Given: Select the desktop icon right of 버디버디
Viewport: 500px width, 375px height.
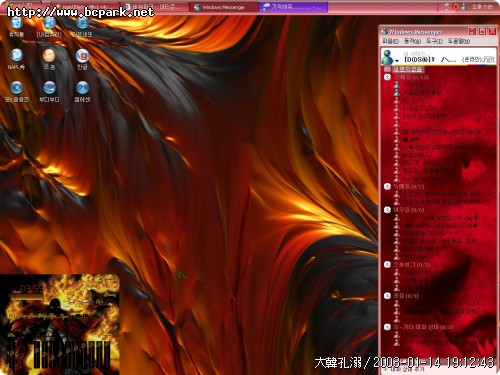Looking at the screenshot, I should pos(82,92).
